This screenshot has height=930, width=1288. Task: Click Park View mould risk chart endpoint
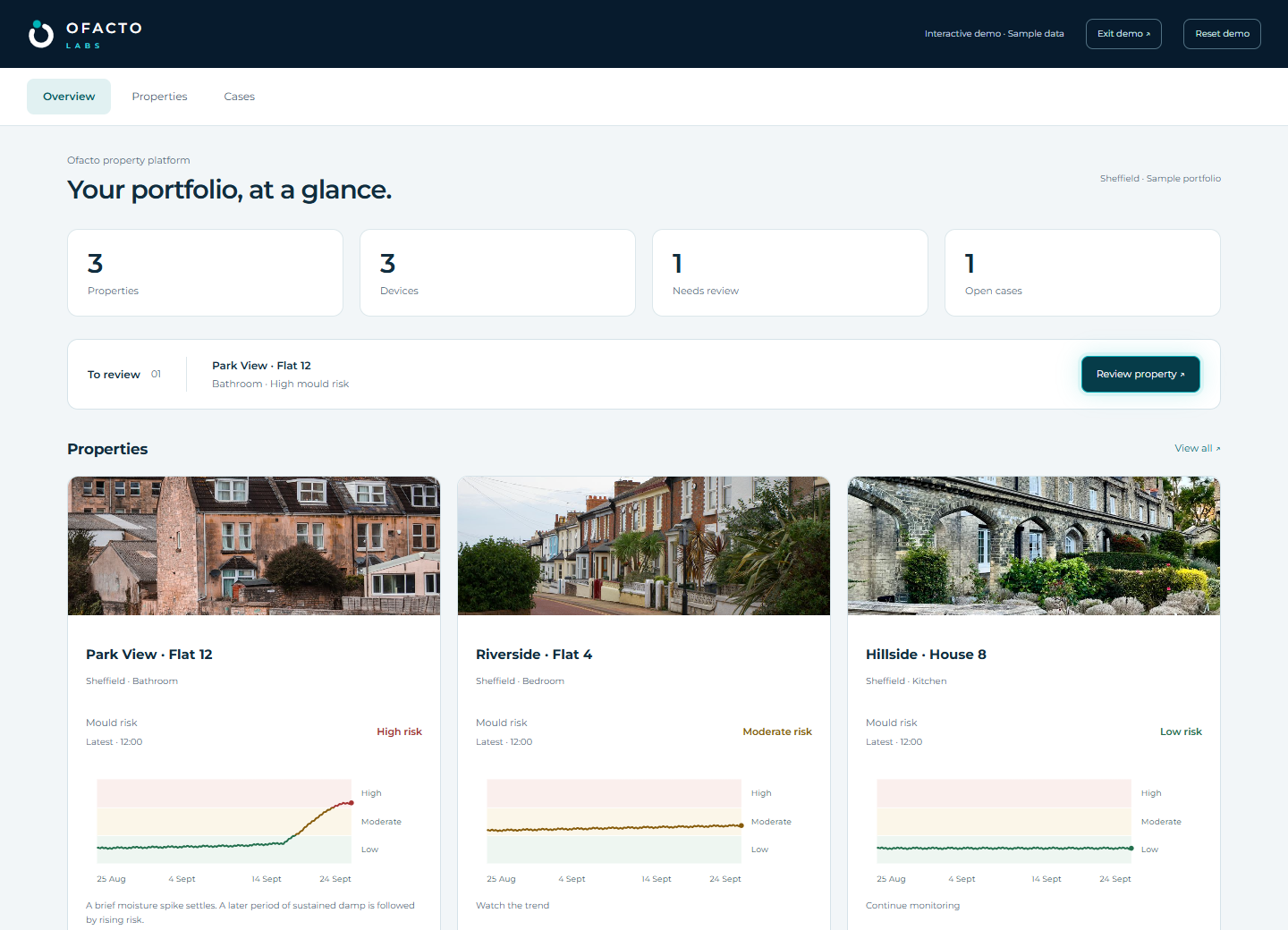[x=352, y=803]
